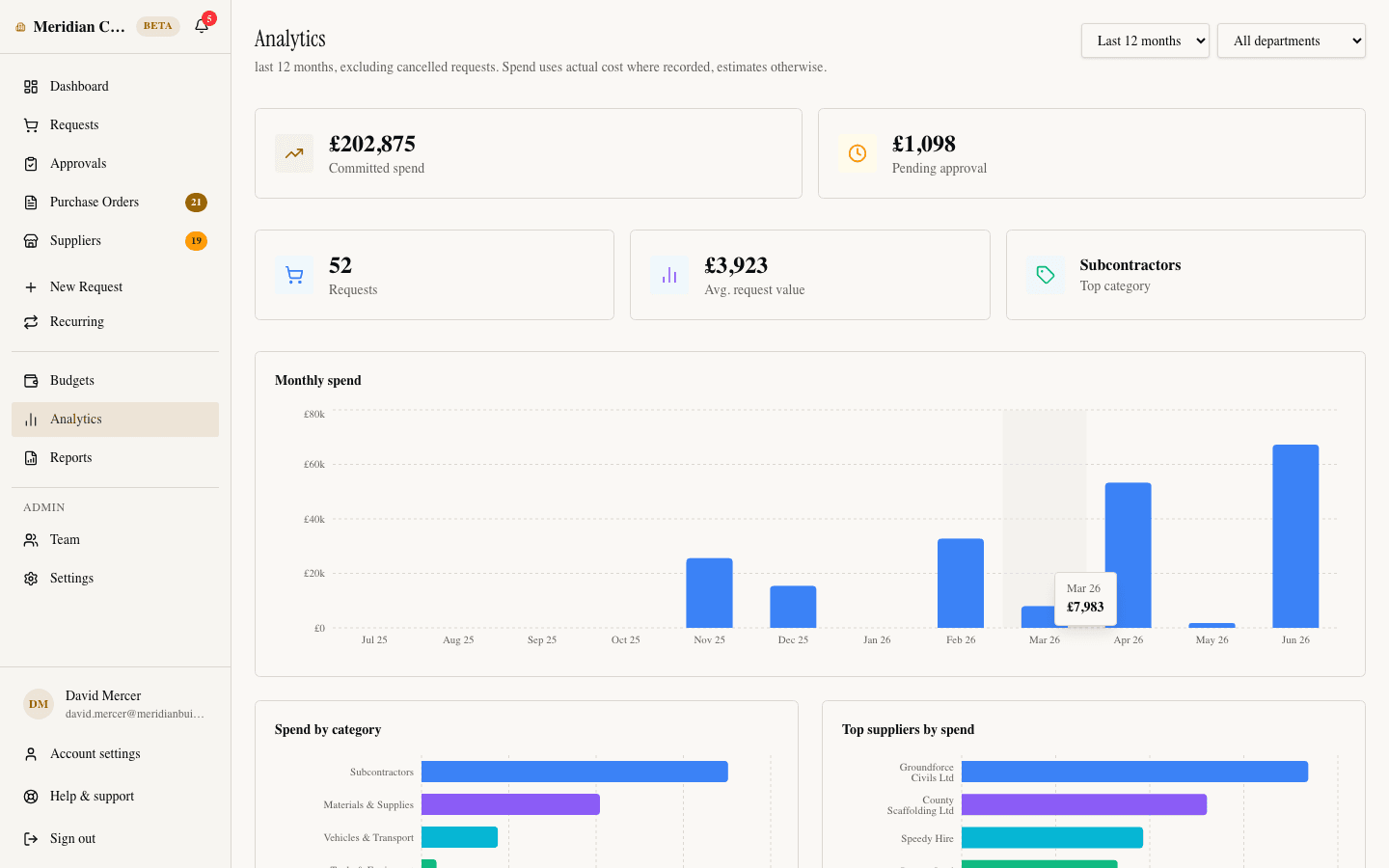
Task: Open Recurring requests
Action: (116, 322)
